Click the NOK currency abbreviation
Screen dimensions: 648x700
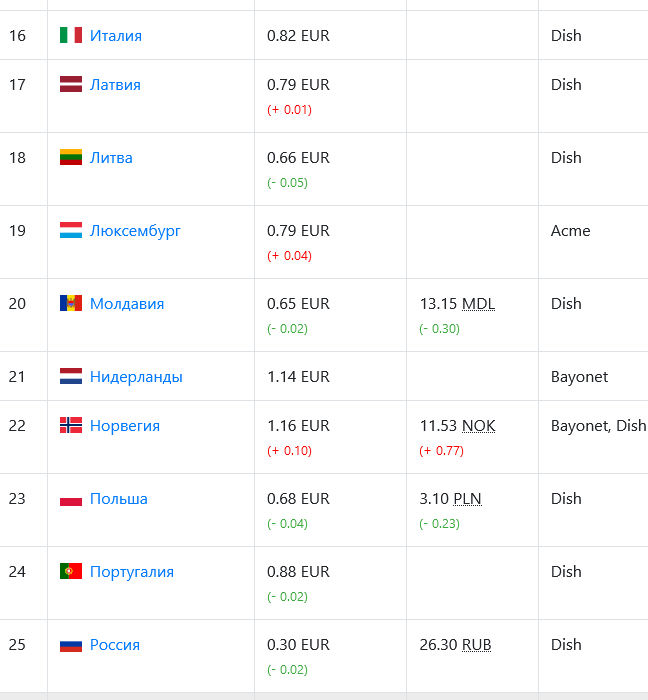click(478, 426)
